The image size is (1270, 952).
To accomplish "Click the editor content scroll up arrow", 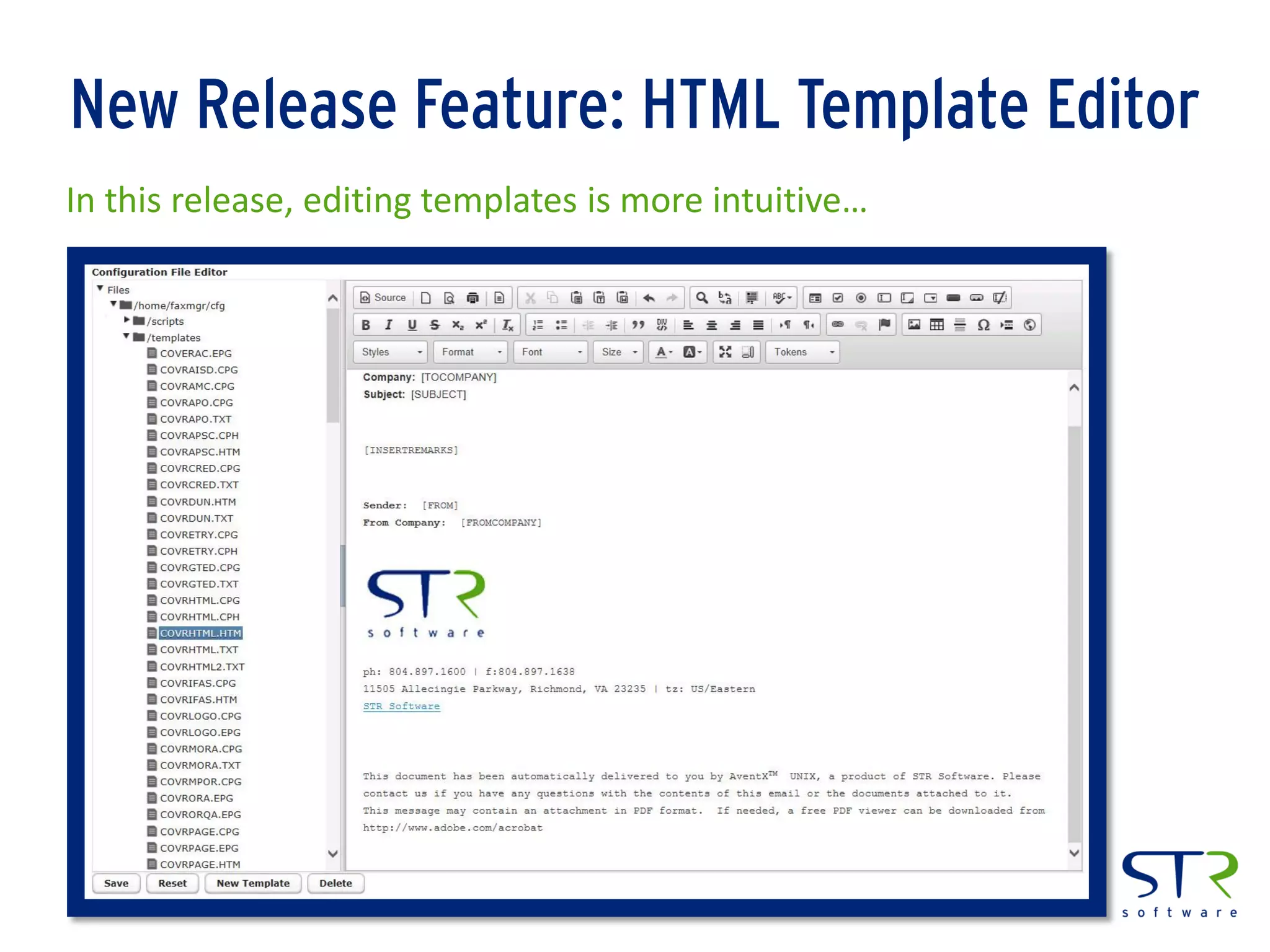I will pos(1075,388).
